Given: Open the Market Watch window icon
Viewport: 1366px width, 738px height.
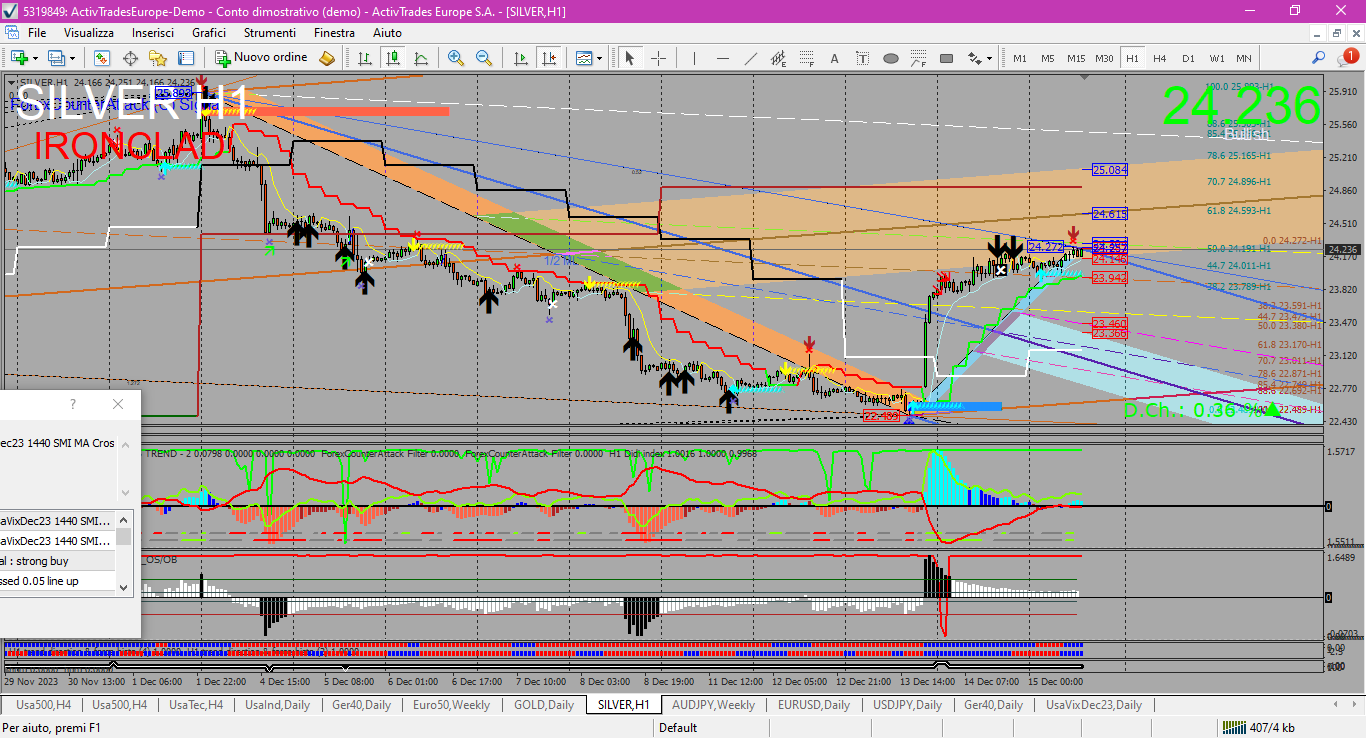Looking at the screenshot, I should coord(102,58).
